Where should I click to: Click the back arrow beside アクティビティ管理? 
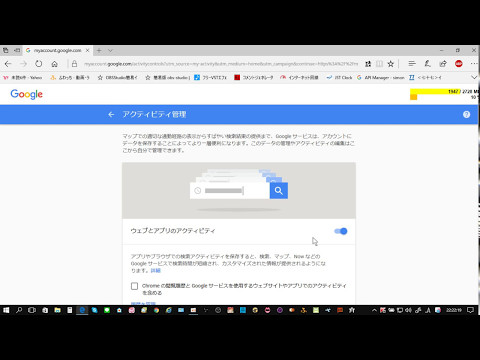[x=111, y=115]
